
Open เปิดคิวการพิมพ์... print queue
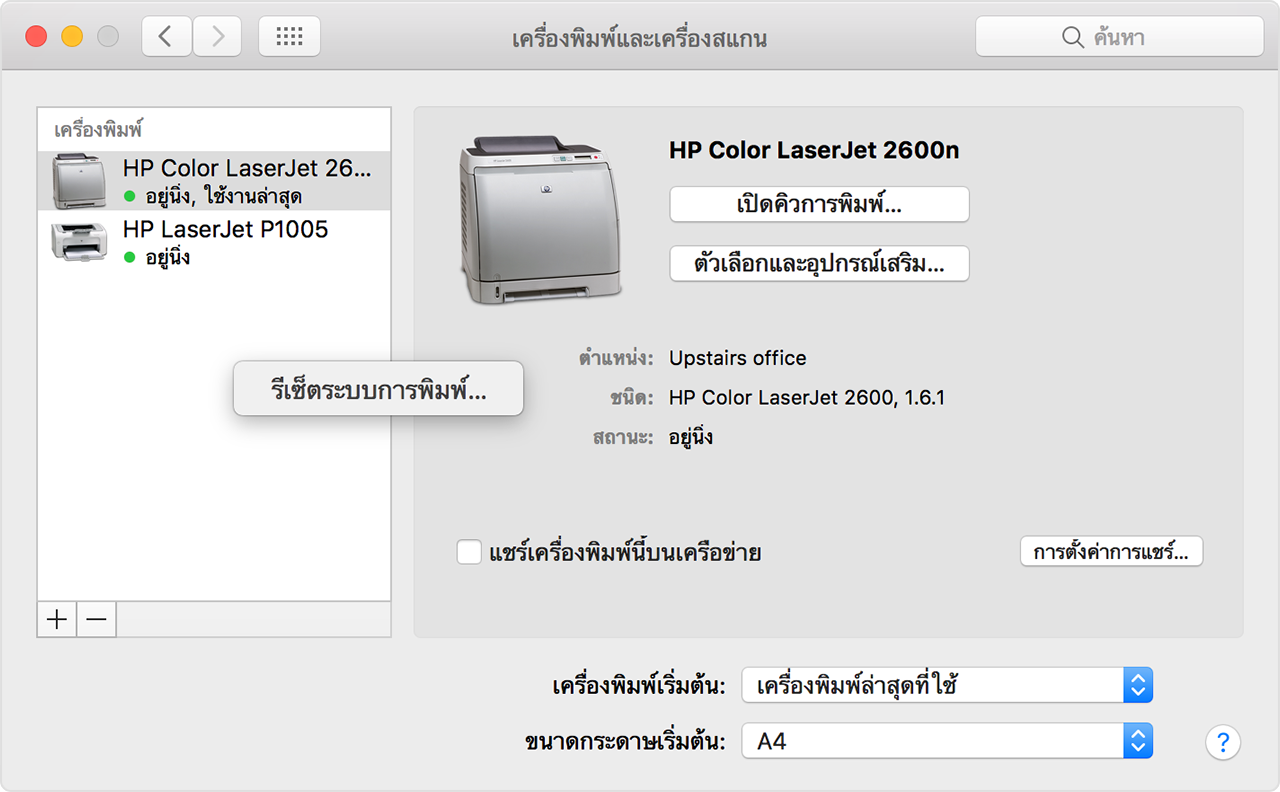pyautogui.click(x=819, y=205)
